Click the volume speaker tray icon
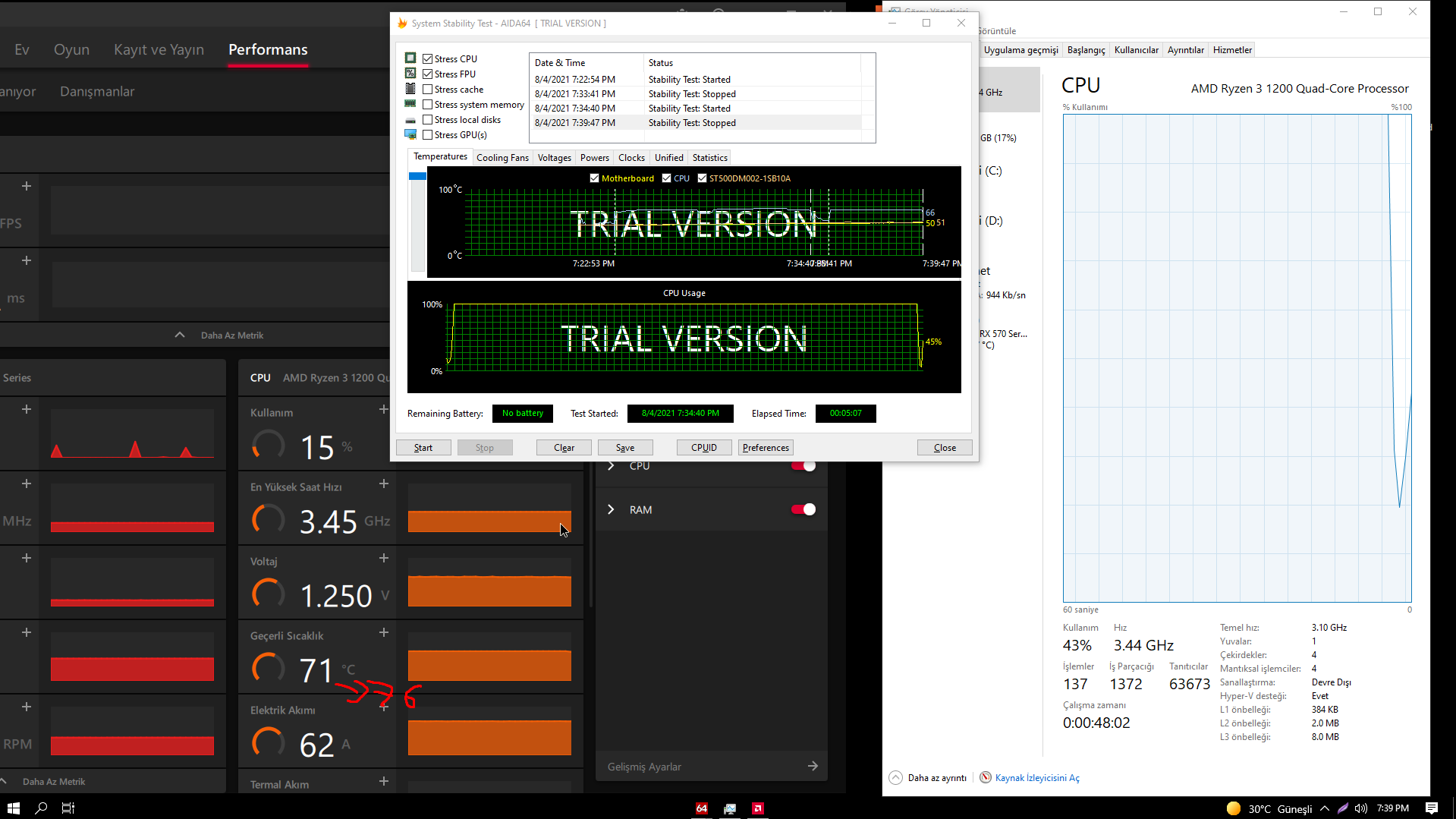Screen dimensions: 1456x819 [1361, 808]
